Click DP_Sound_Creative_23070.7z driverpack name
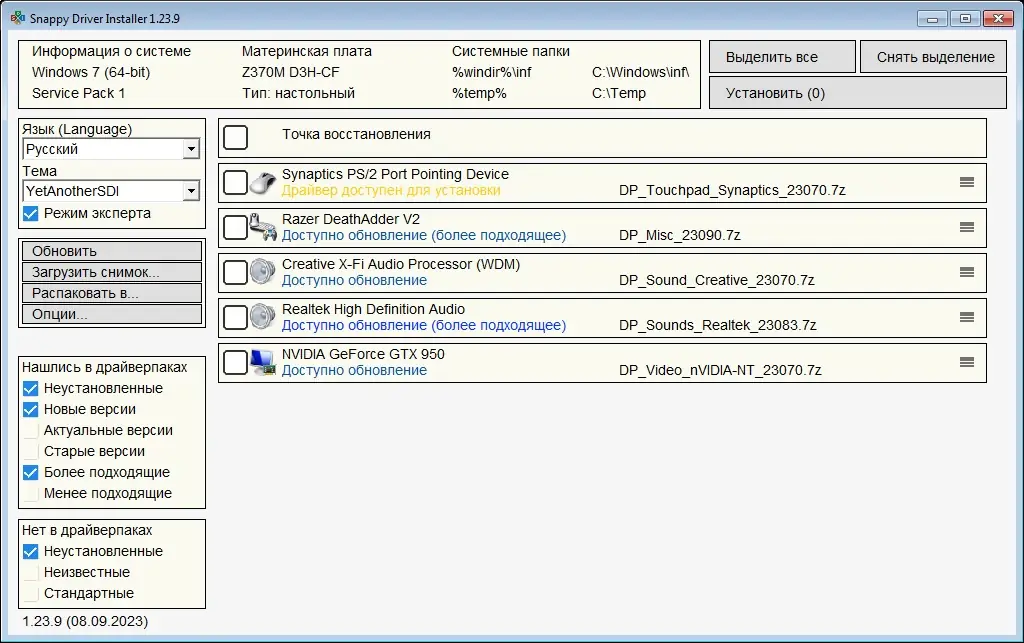The image size is (1024, 643). tap(716, 281)
